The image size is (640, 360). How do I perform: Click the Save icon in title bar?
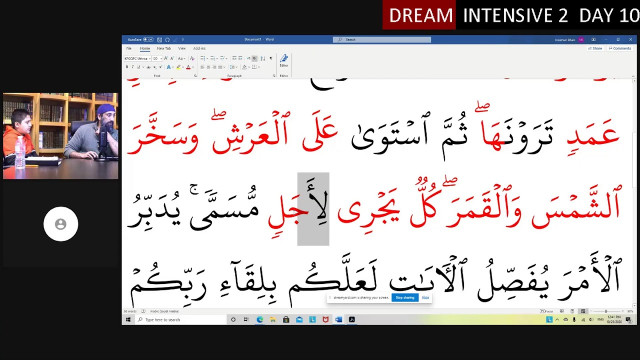(x=159, y=40)
